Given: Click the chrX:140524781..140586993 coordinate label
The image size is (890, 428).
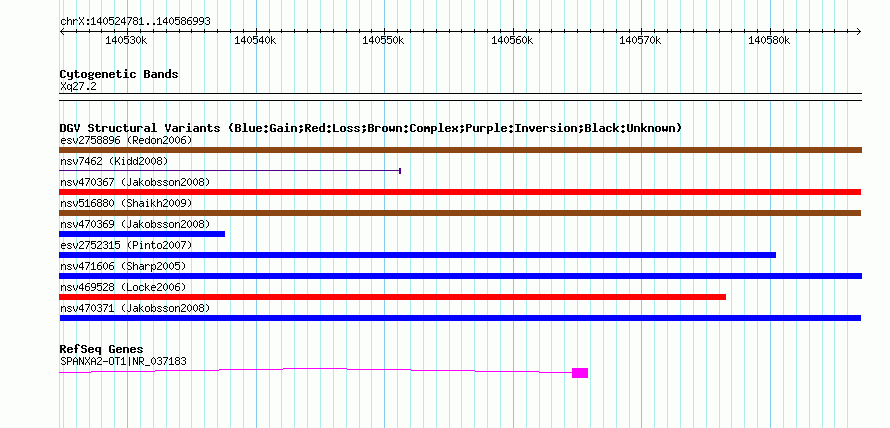Looking at the screenshot, I should pos(135,22).
